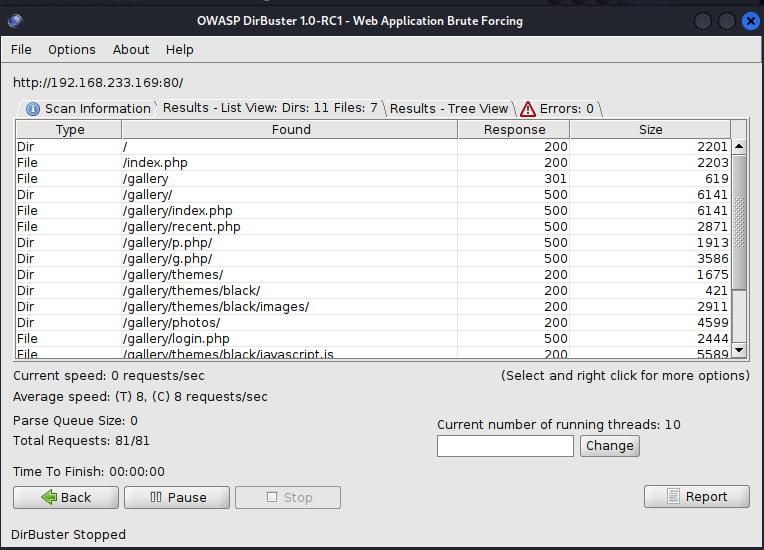Viewport: 764px width, 550px height.
Task: Click the vertical scrollbar thumb in results
Action: point(739,222)
